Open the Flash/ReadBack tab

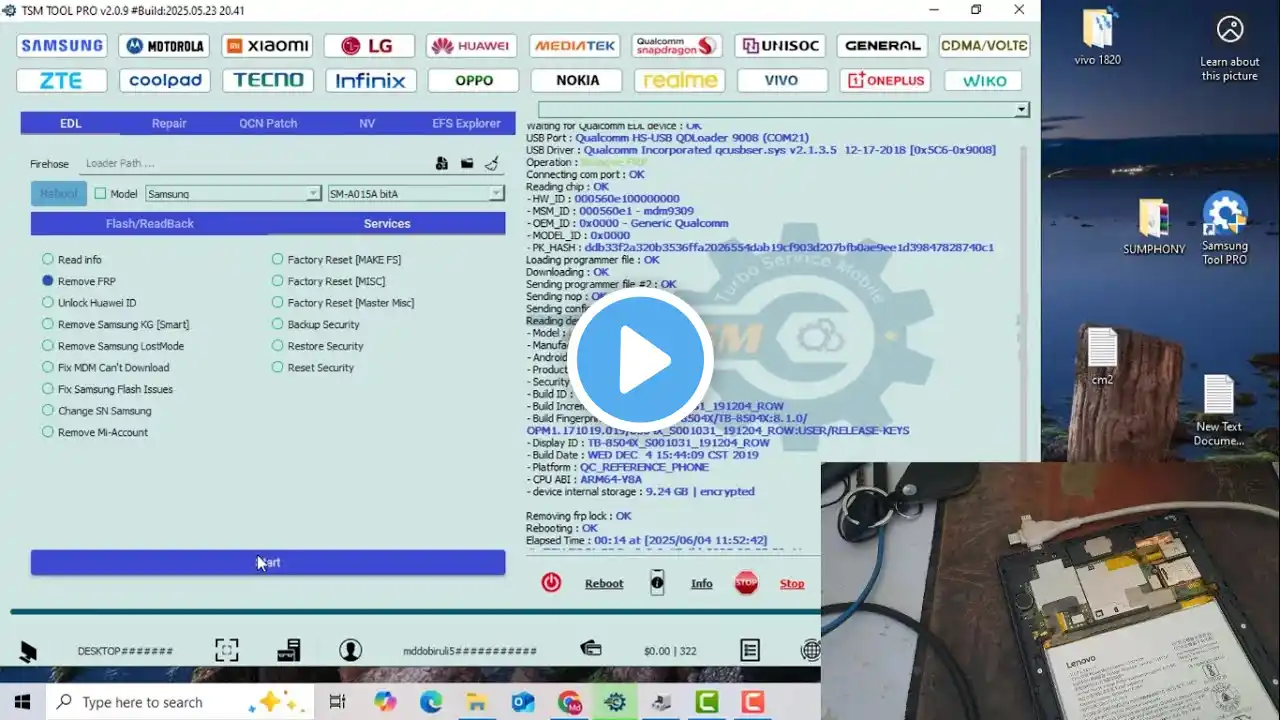pyautogui.click(x=150, y=223)
